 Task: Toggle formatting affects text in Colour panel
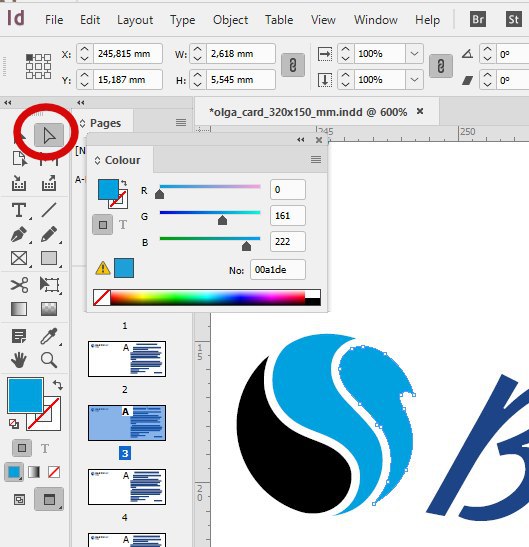point(123,225)
